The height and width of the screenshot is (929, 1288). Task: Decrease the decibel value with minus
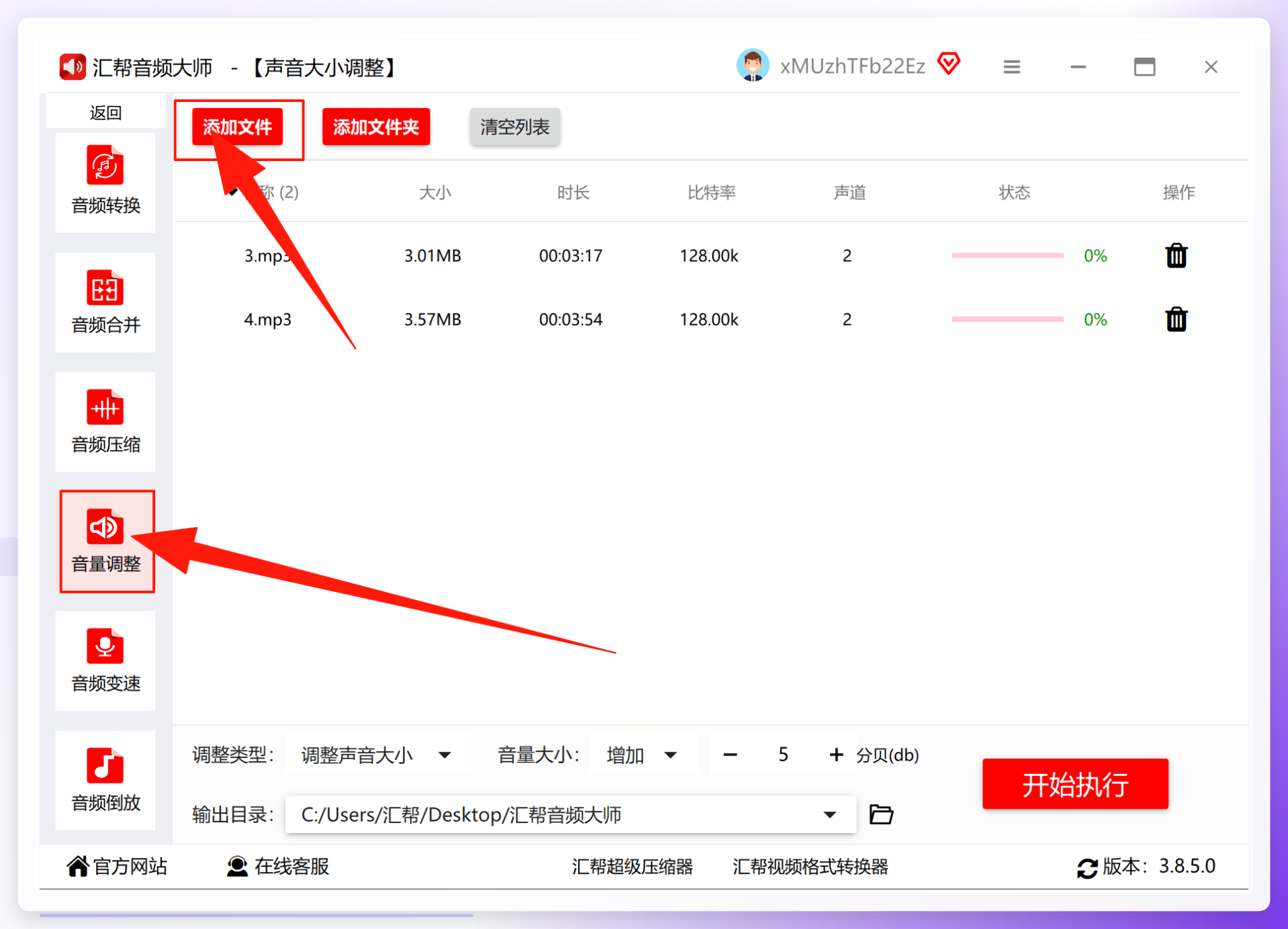(x=730, y=755)
